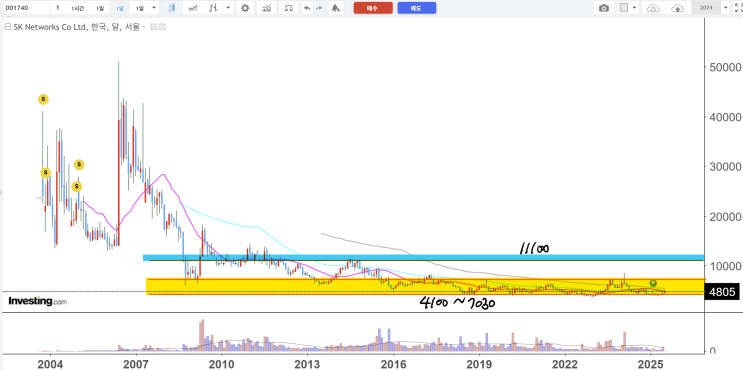
Task: Save chart layout to cloud
Action: [x=678, y=8]
